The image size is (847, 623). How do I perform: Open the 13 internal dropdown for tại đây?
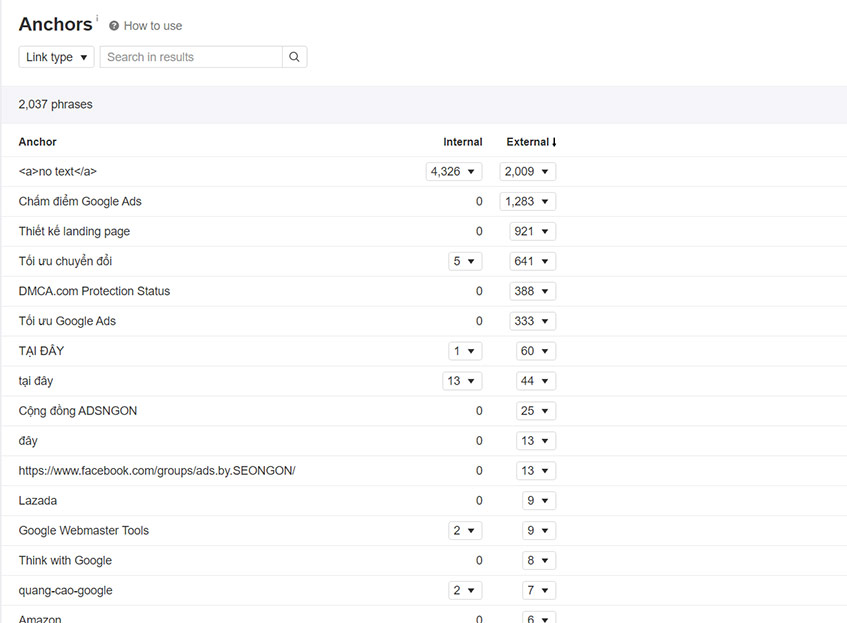(462, 381)
